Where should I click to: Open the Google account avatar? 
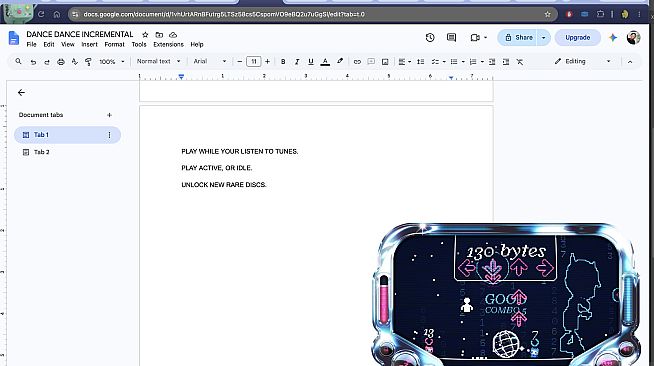(634, 38)
